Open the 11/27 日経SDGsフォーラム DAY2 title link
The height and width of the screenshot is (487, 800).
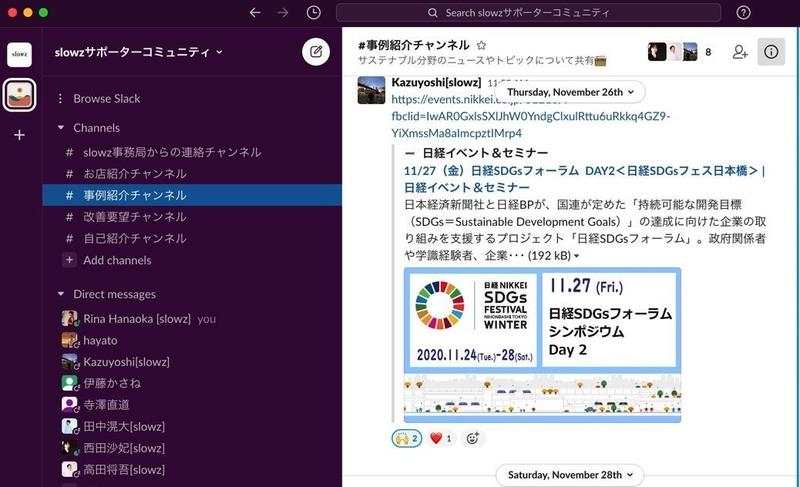585,179
